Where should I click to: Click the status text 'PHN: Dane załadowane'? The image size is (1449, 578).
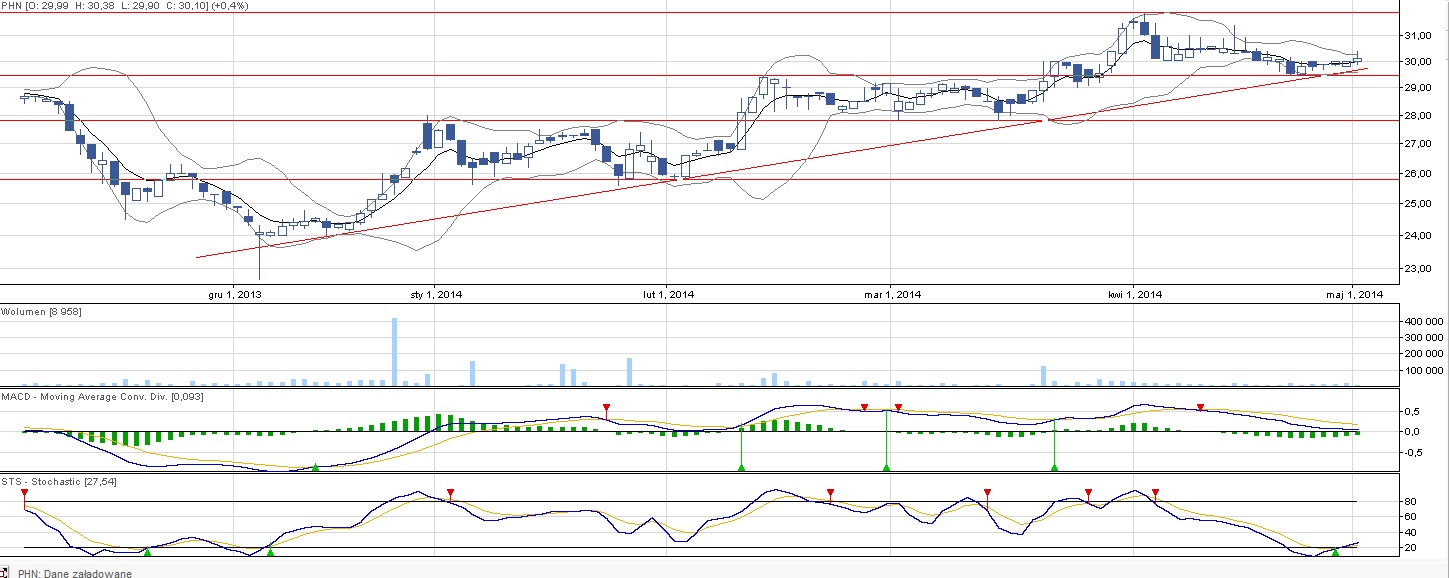pos(74,573)
